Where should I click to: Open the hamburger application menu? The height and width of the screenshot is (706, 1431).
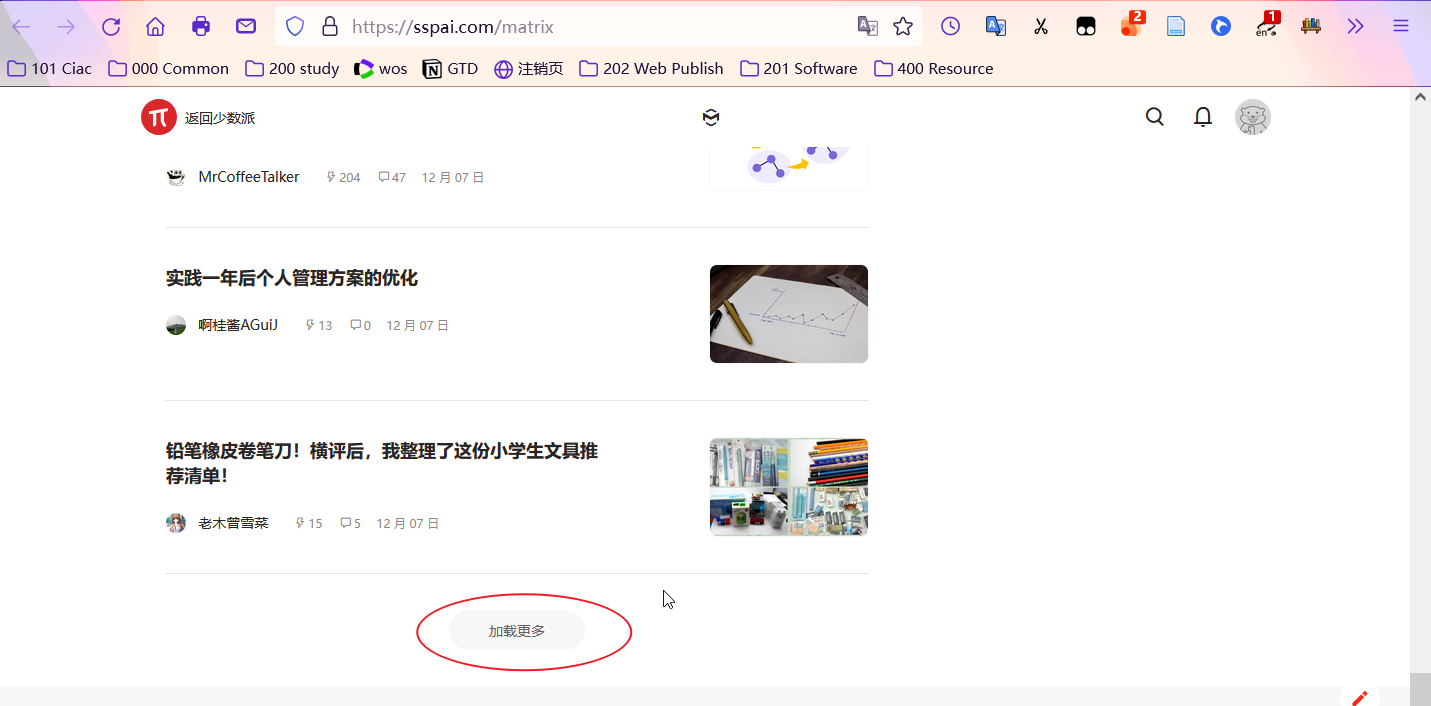[x=1400, y=26]
